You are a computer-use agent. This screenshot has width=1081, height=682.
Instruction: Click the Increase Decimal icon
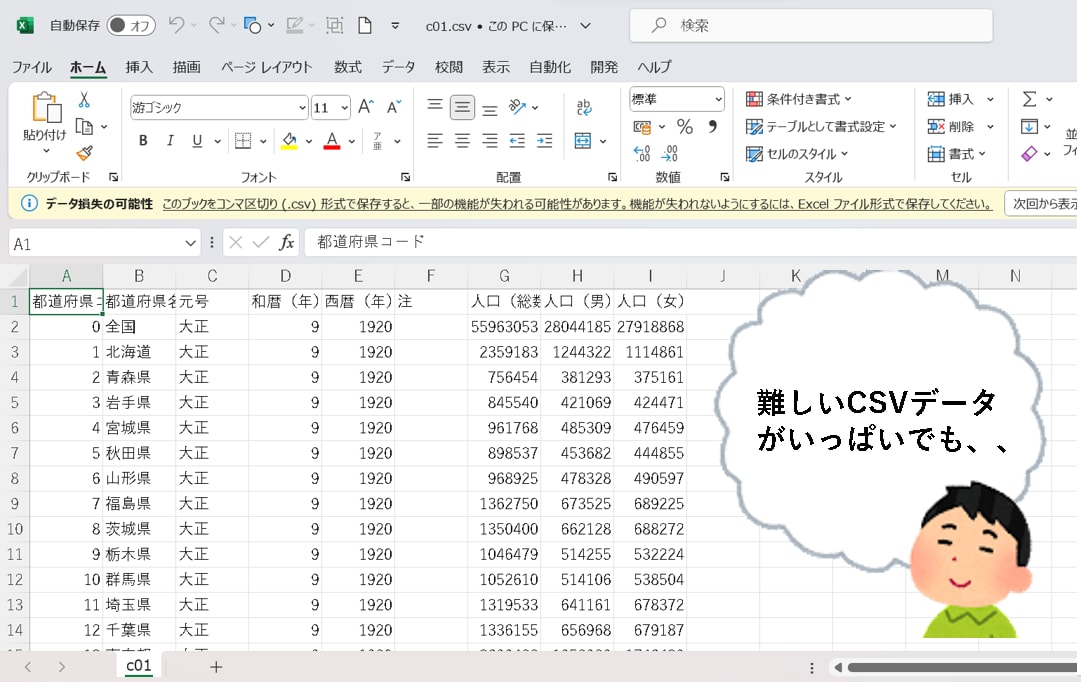click(642, 153)
